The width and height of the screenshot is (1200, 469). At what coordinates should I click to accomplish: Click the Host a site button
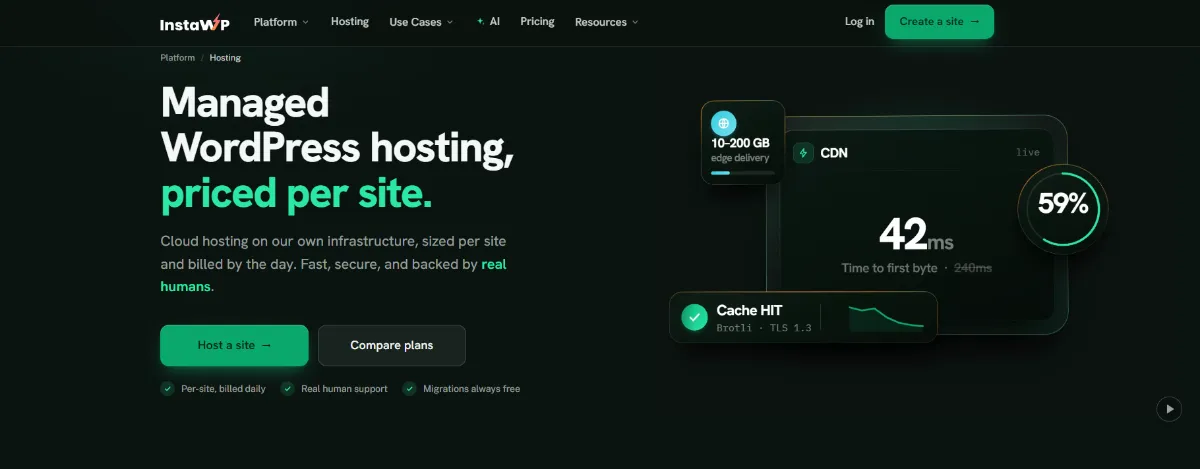pos(234,345)
